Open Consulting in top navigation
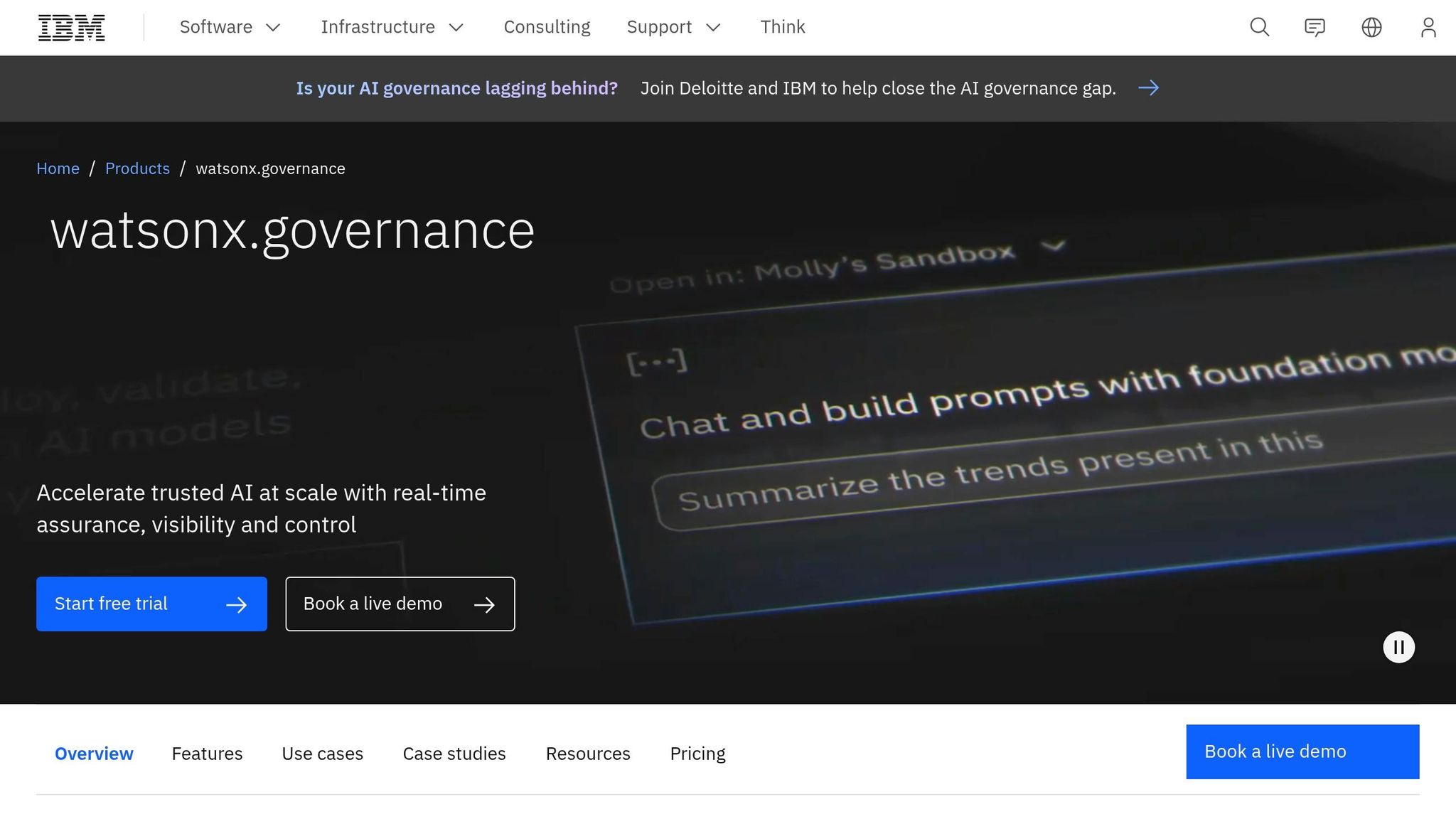Screen dimensions: 1456x819 (x=547, y=27)
